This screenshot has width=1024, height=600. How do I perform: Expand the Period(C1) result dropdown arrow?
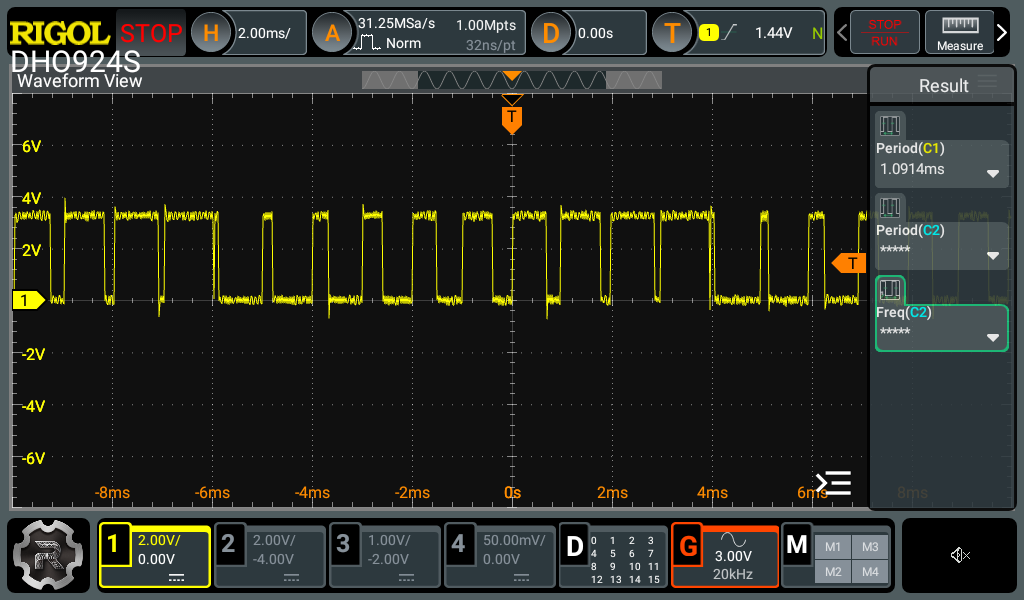tap(993, 174)
